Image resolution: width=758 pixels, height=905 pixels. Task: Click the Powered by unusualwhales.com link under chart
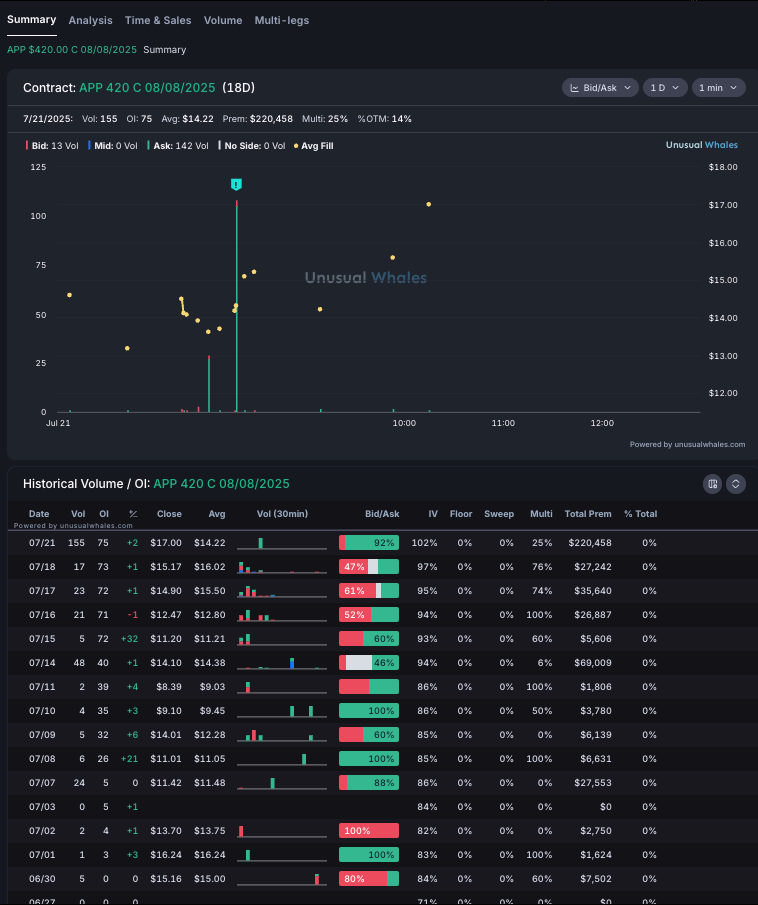[687, 444]
